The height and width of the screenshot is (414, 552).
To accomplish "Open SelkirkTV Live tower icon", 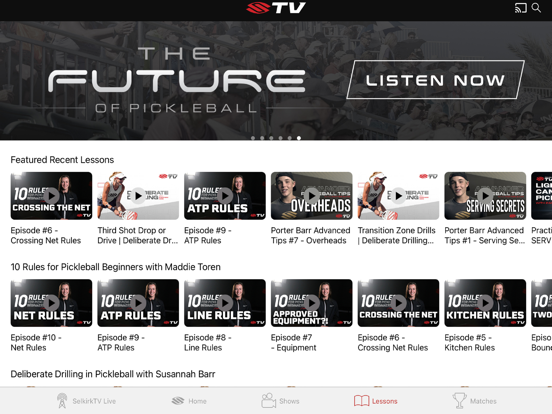I will (x=62, y=401).
